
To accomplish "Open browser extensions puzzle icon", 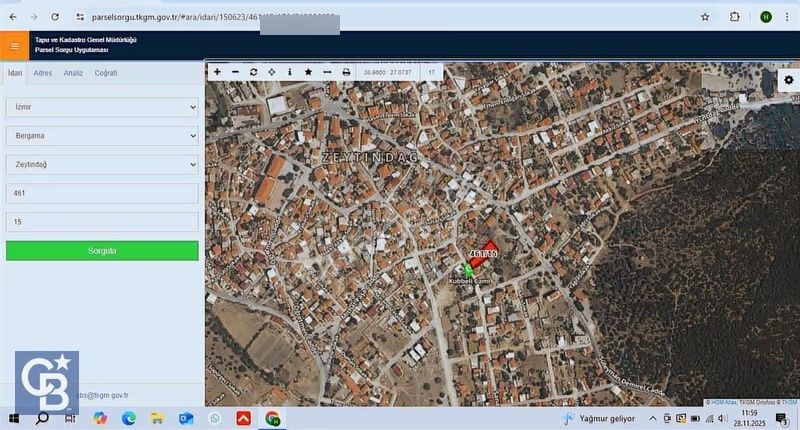I will click(x=734, y=17).
